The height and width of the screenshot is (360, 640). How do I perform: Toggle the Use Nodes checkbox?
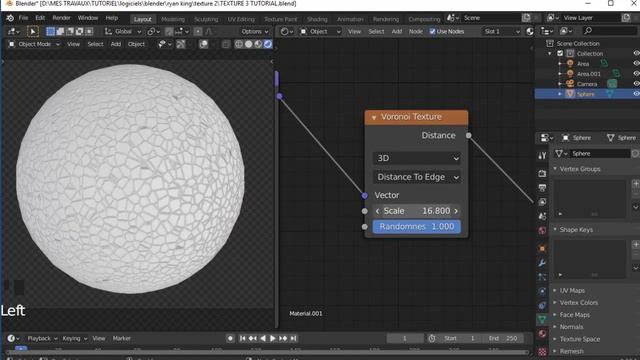(x=432, y=31)
